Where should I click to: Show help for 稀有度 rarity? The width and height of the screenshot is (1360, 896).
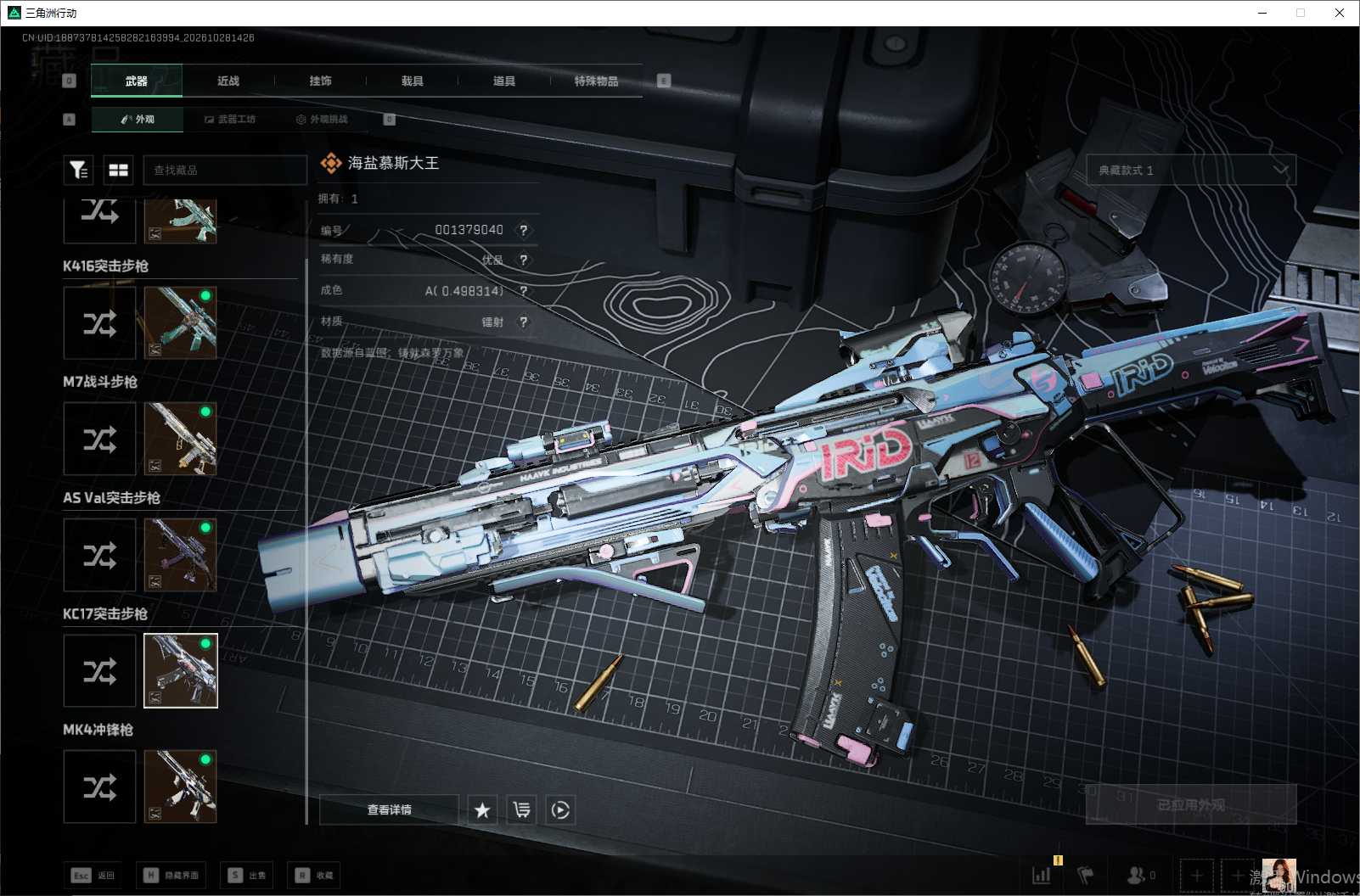[x=524, y=260]
